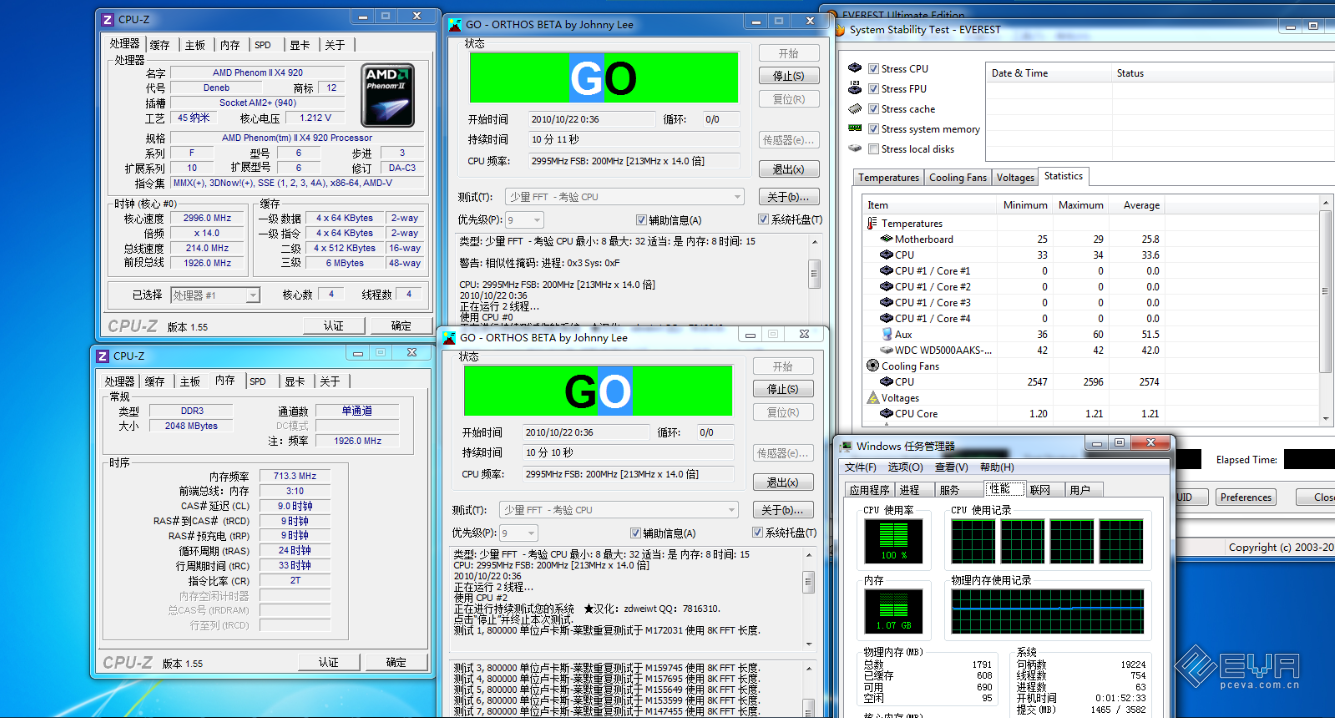This screenshot has width=1335, height=718.
Task: Open the 优先级(P) dropdown in upper ORTHOS window
Action: pyautogui.click(x=524, y=220)
